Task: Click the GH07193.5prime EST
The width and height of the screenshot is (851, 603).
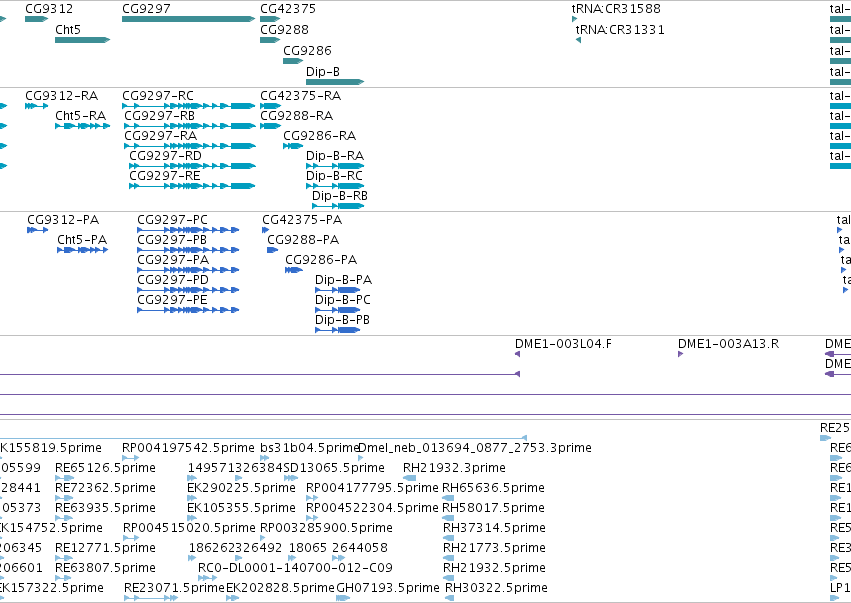Action: [x=343, y=598]
